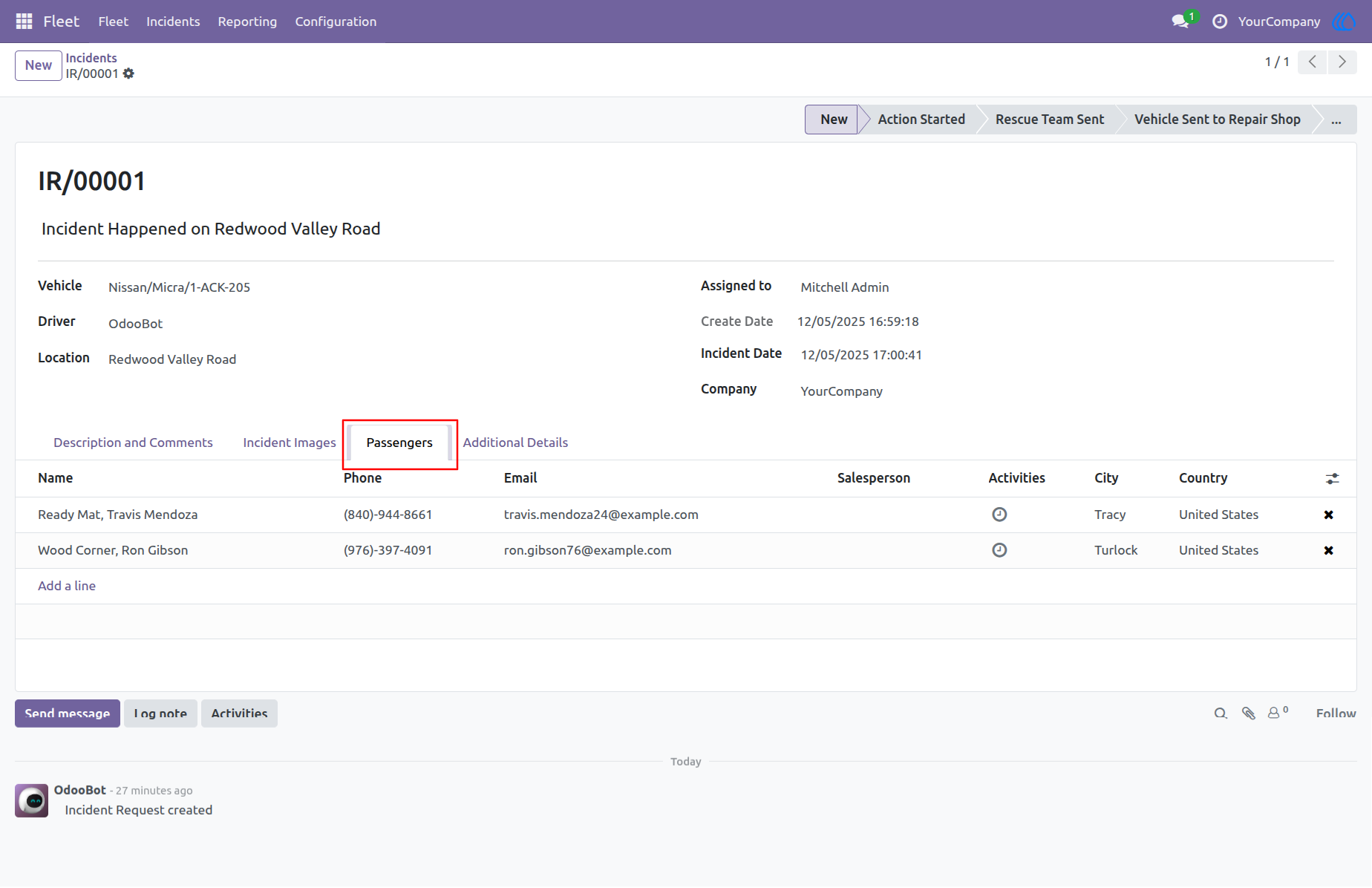Go to previous record arrow

coord(1313,62)
